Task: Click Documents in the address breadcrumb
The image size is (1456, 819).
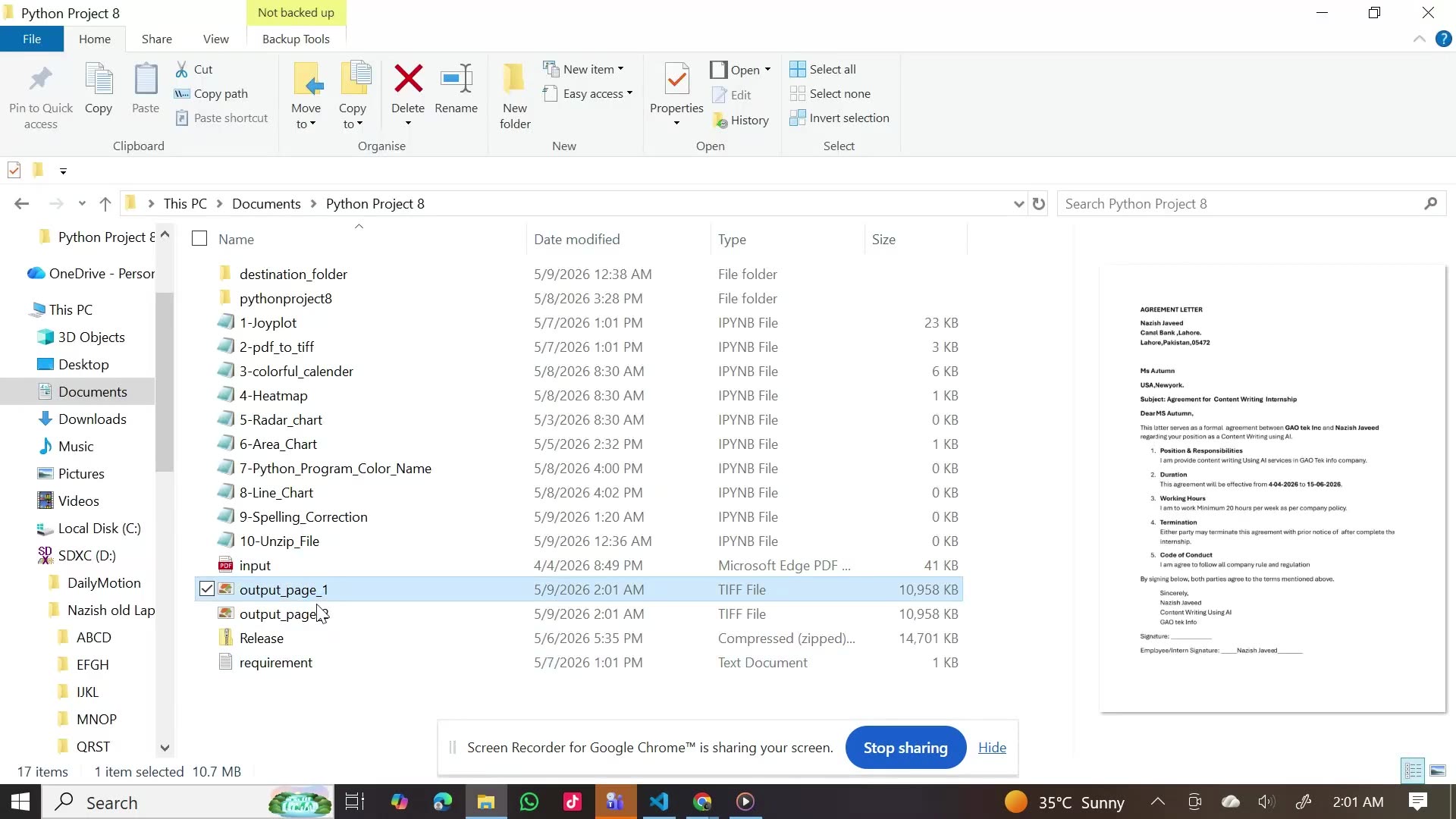Action: (x=266, y=203)
